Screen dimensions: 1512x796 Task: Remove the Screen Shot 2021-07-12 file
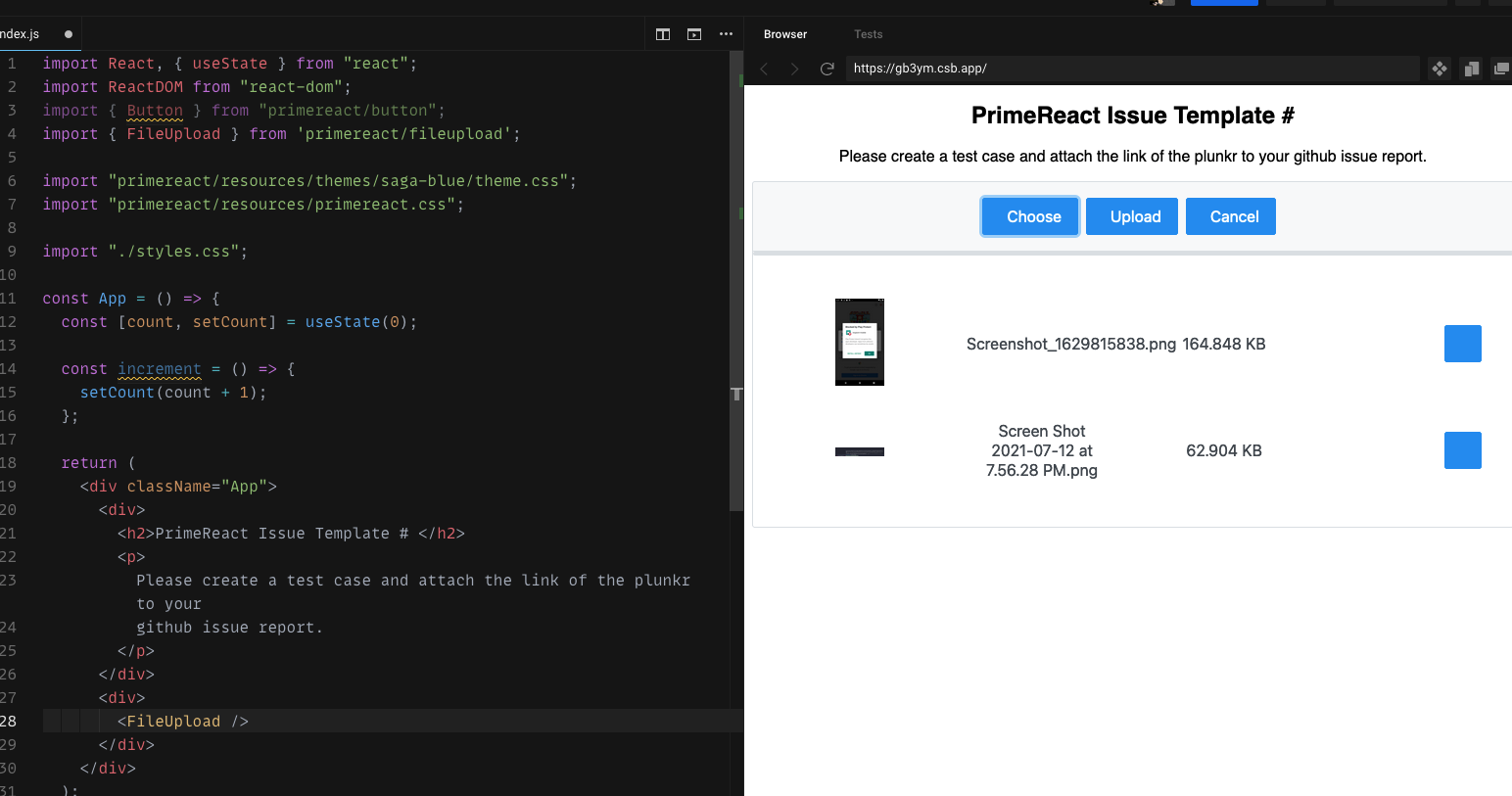pyautogui.click(x=1462, y=450)
